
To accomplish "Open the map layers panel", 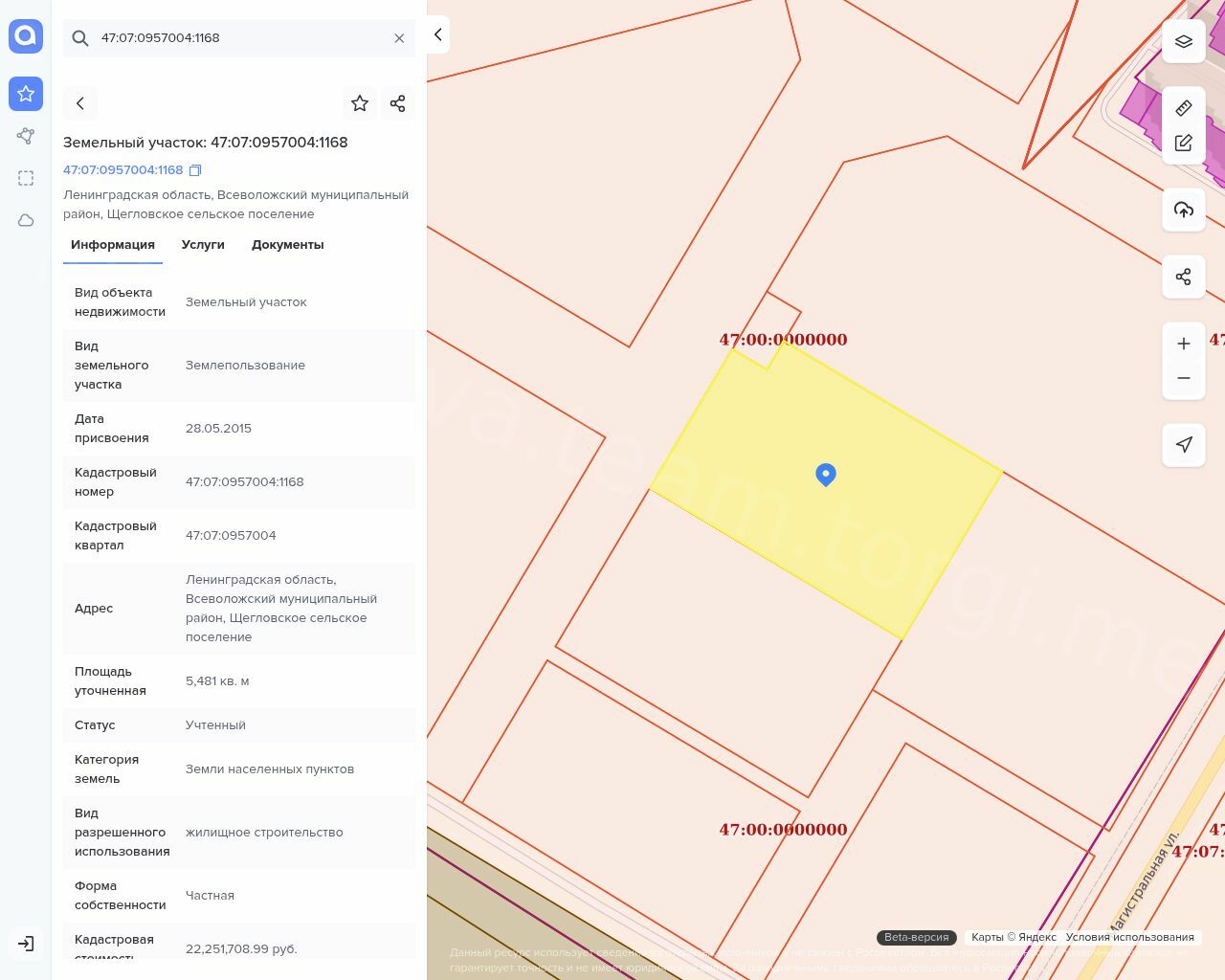I will [1183, 41].
